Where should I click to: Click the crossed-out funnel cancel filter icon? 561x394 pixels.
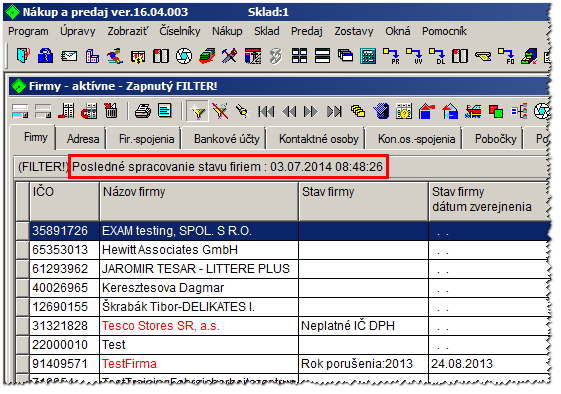tap(220, 111)
